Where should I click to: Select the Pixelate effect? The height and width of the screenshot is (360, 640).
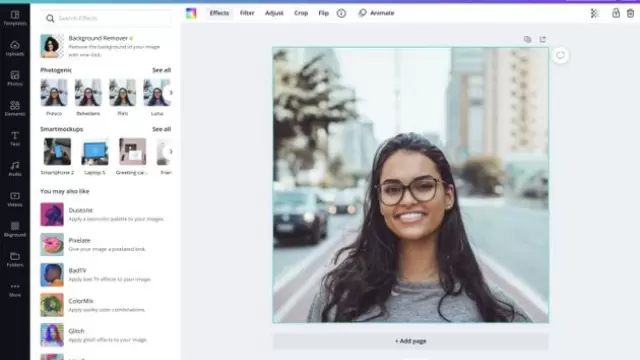click(x=105, y=244)
